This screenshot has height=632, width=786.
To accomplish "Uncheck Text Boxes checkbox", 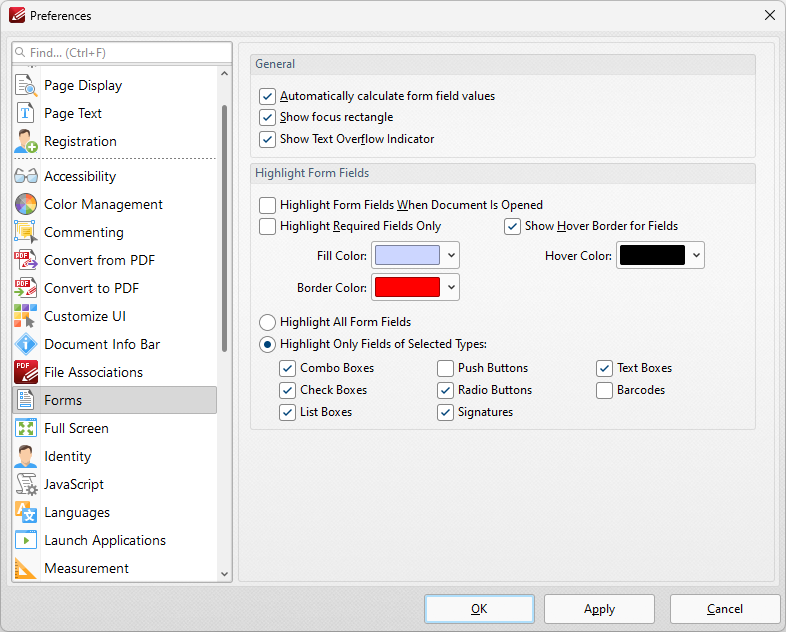I will (x=605, y=368).
